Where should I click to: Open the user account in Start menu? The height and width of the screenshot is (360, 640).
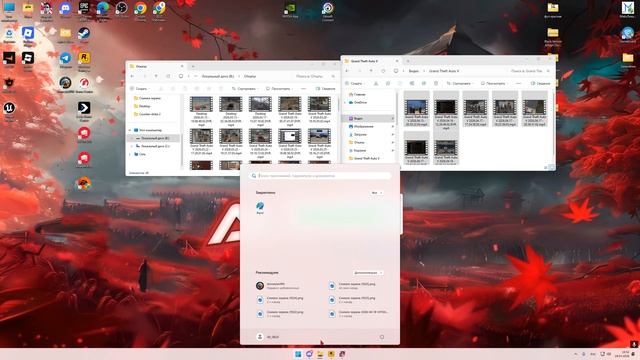tap(268, 337)
